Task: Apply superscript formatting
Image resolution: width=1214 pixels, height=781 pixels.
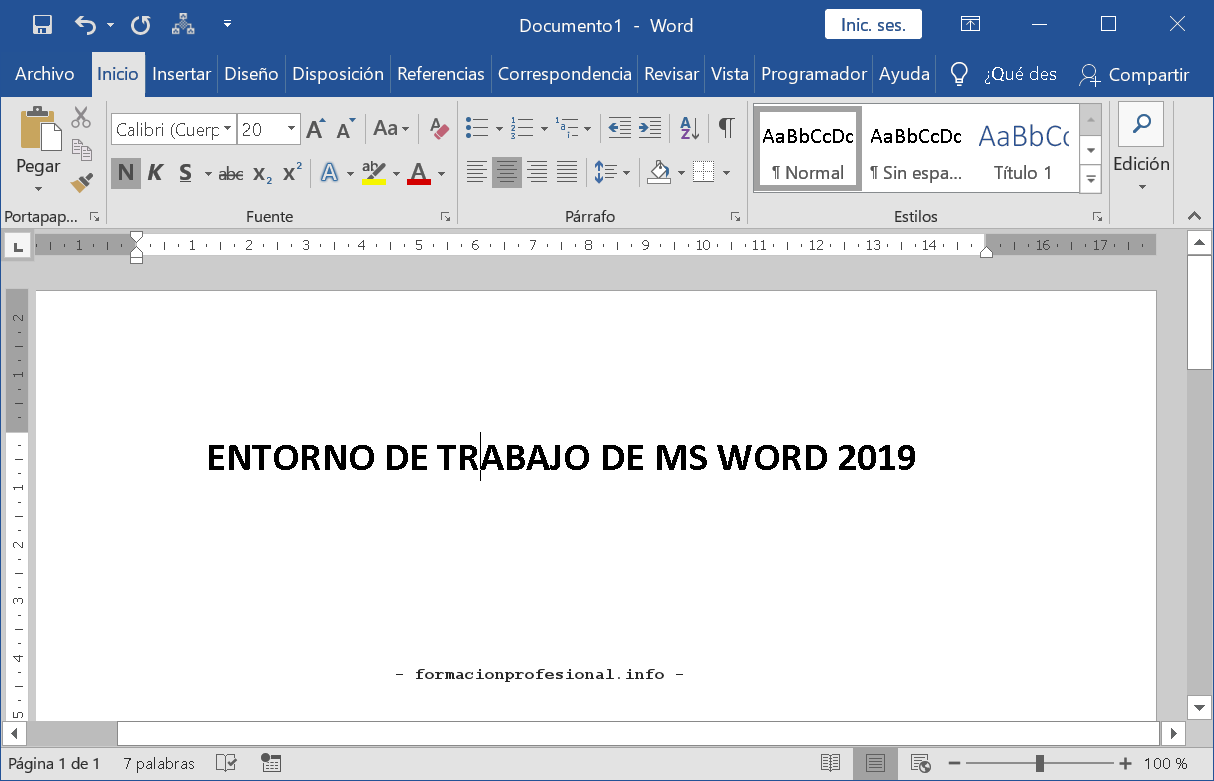Action: 290,171
